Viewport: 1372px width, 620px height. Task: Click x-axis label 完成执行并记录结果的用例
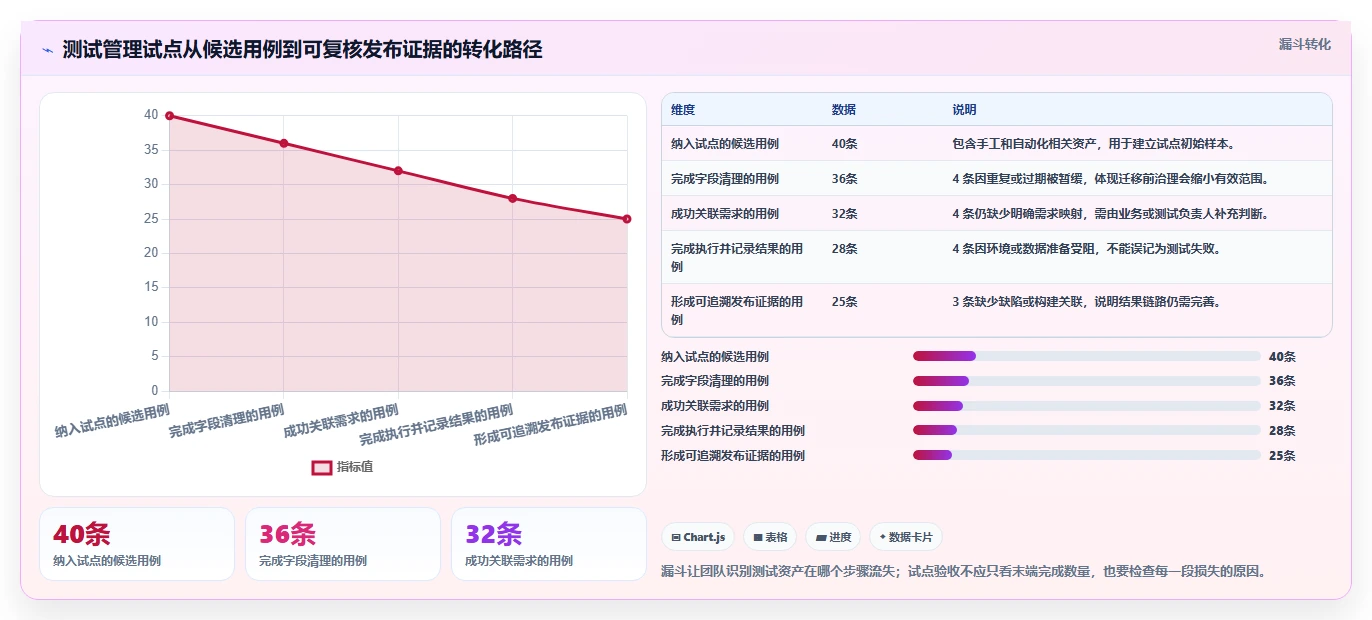tap(436, 425)
